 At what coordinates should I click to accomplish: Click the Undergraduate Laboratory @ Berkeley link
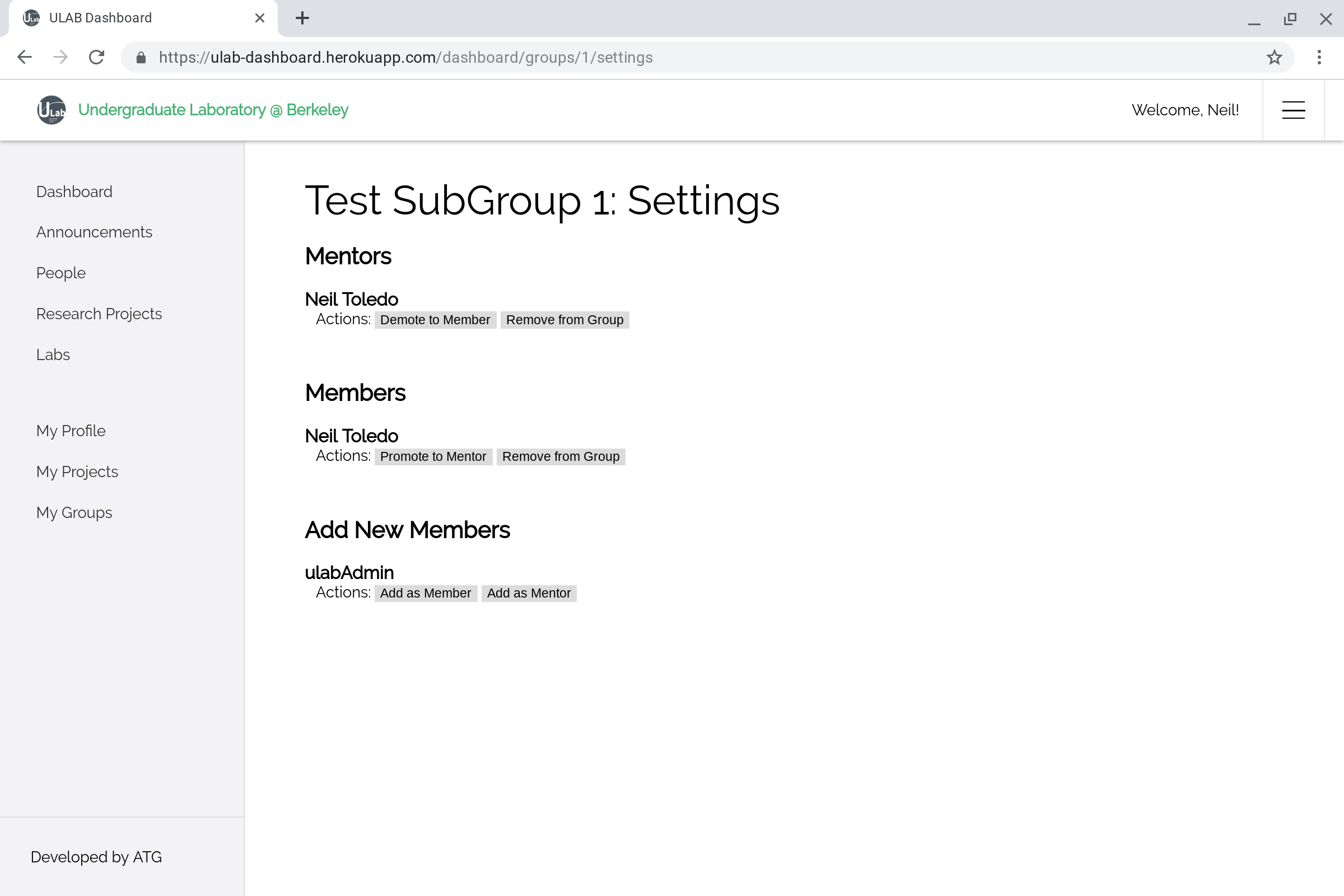point(213,110)
